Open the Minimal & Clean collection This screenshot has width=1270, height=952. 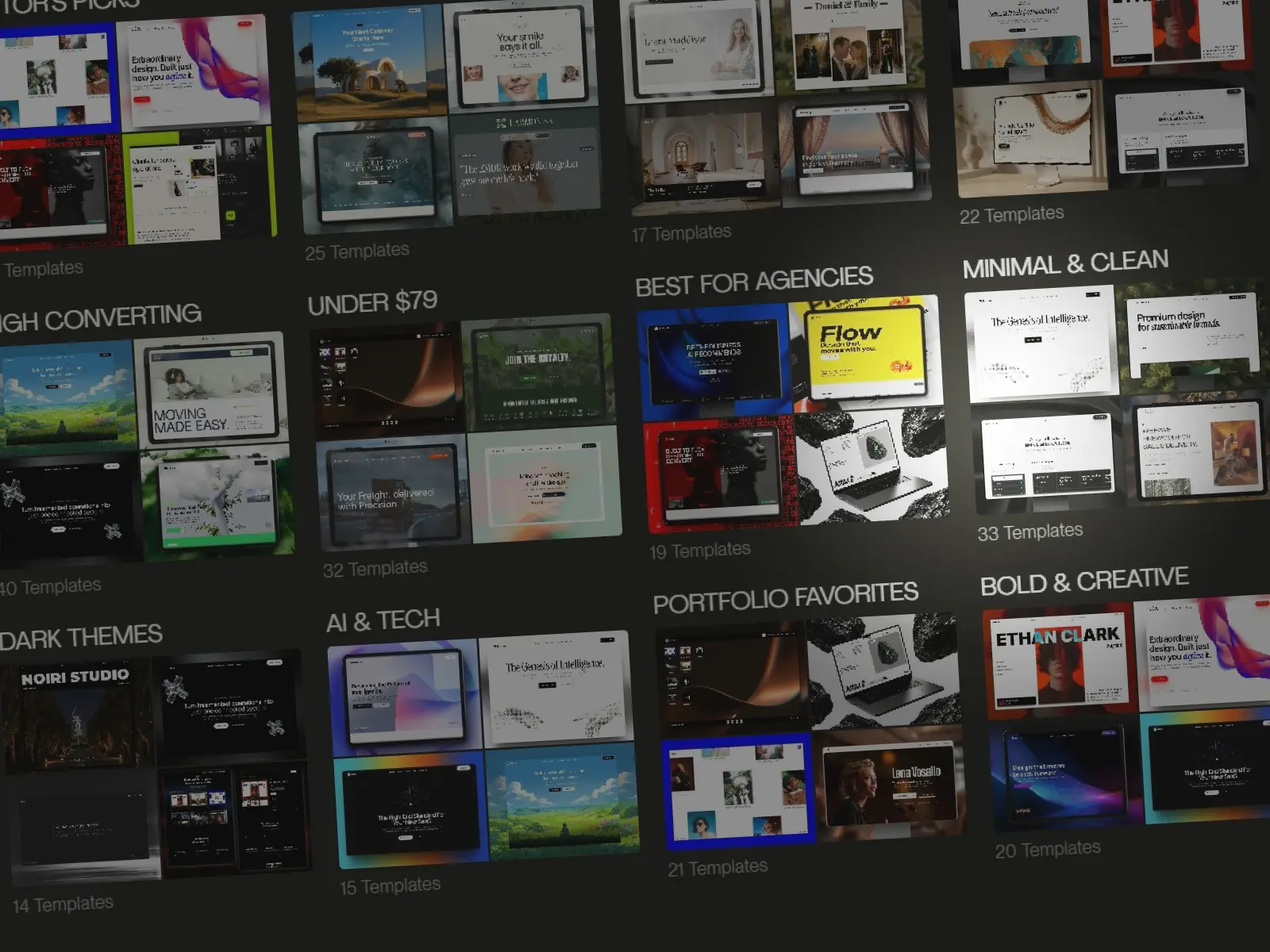tap(1065, 263)
